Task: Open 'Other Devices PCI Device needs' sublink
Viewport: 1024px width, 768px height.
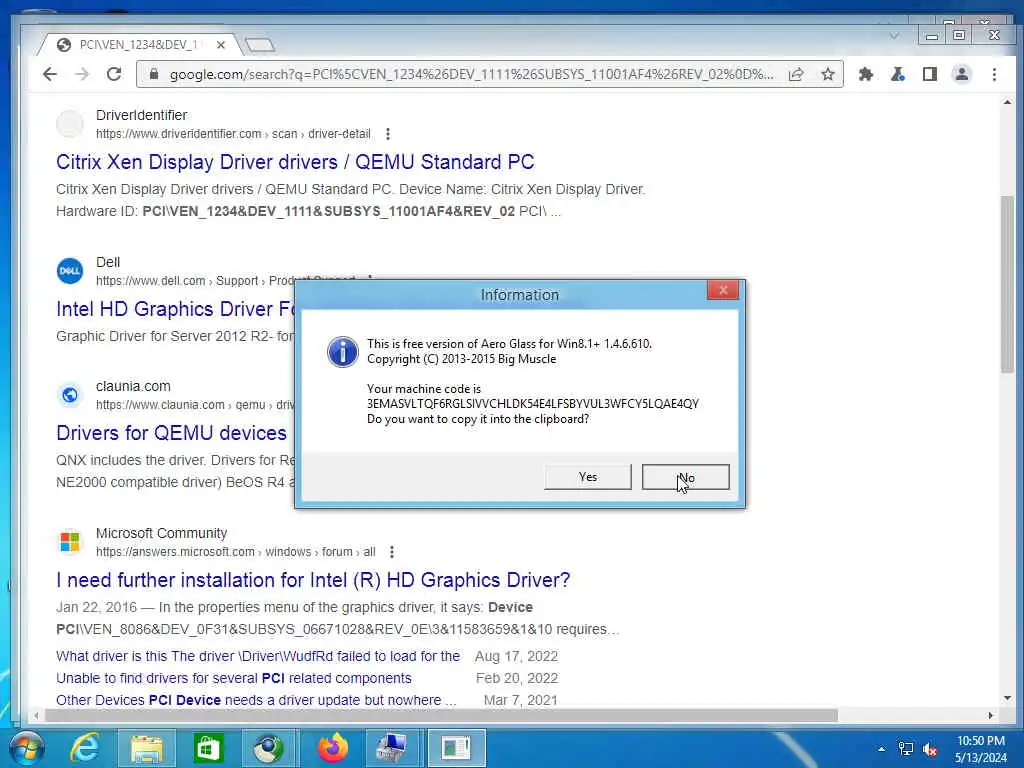Action: coord(256,700)
